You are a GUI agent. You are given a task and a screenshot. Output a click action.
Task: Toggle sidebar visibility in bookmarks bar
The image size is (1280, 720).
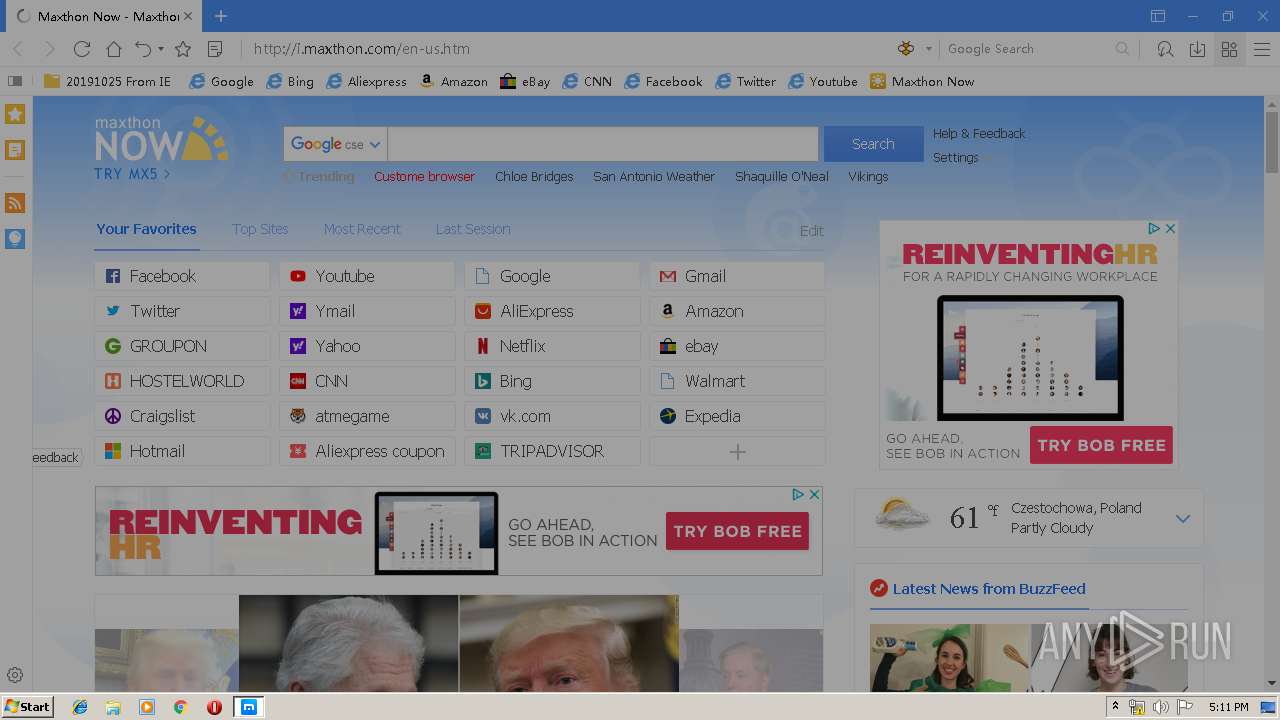(x=15, y=81)
